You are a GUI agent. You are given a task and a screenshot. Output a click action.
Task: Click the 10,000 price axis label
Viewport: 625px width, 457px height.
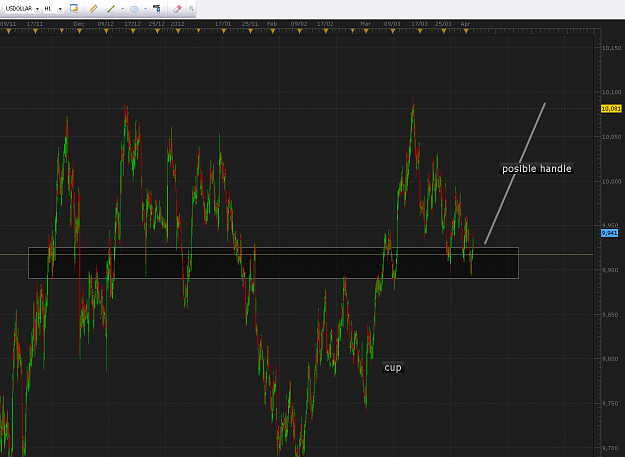[x=611, y=181]
